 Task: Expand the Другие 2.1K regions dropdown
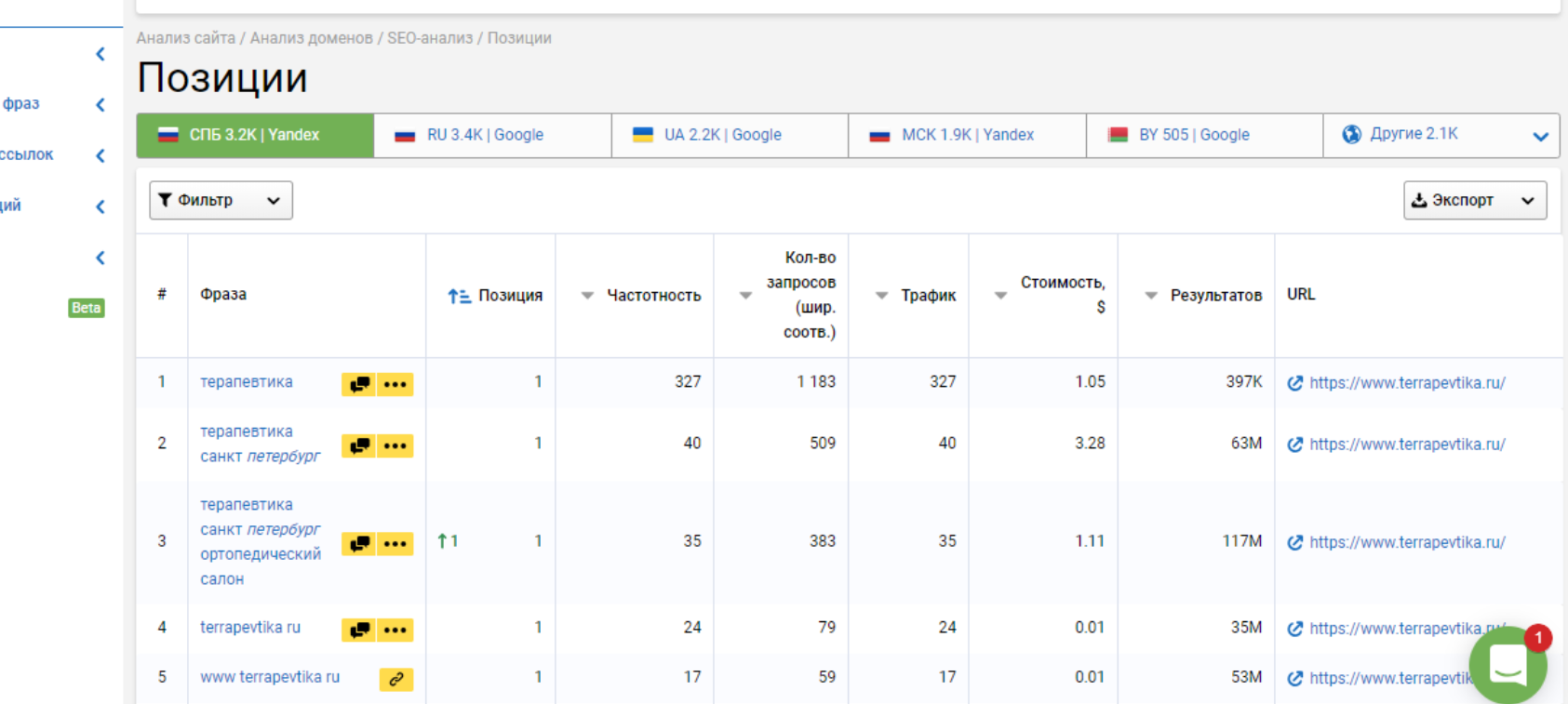pyautogui.click(x=1540, y=136)
